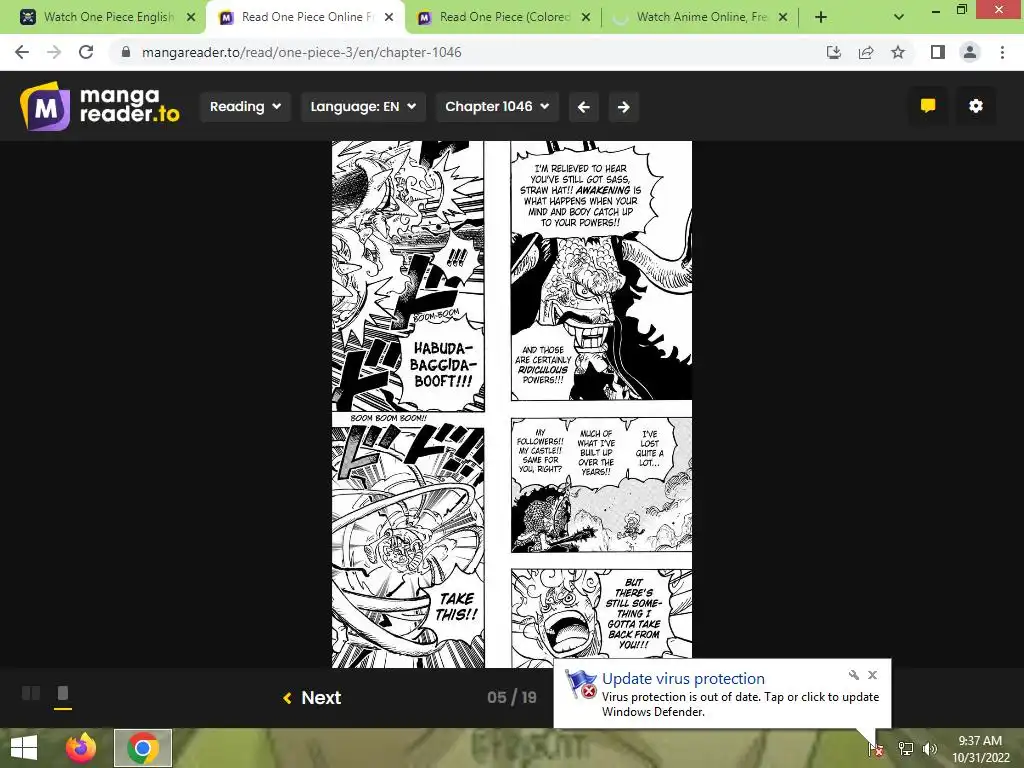The image size is (1024, 768).
Task: Open the Chapter 1046 dropdown
Action: 497,106
